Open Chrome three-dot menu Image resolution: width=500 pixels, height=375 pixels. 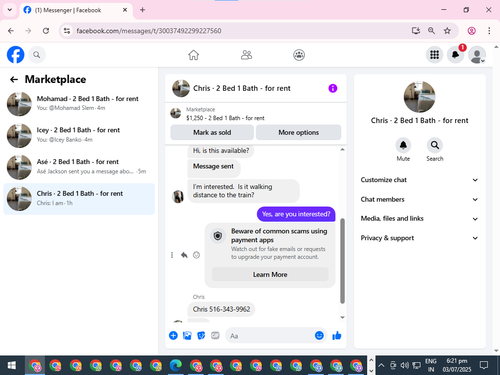click(489, 31)
